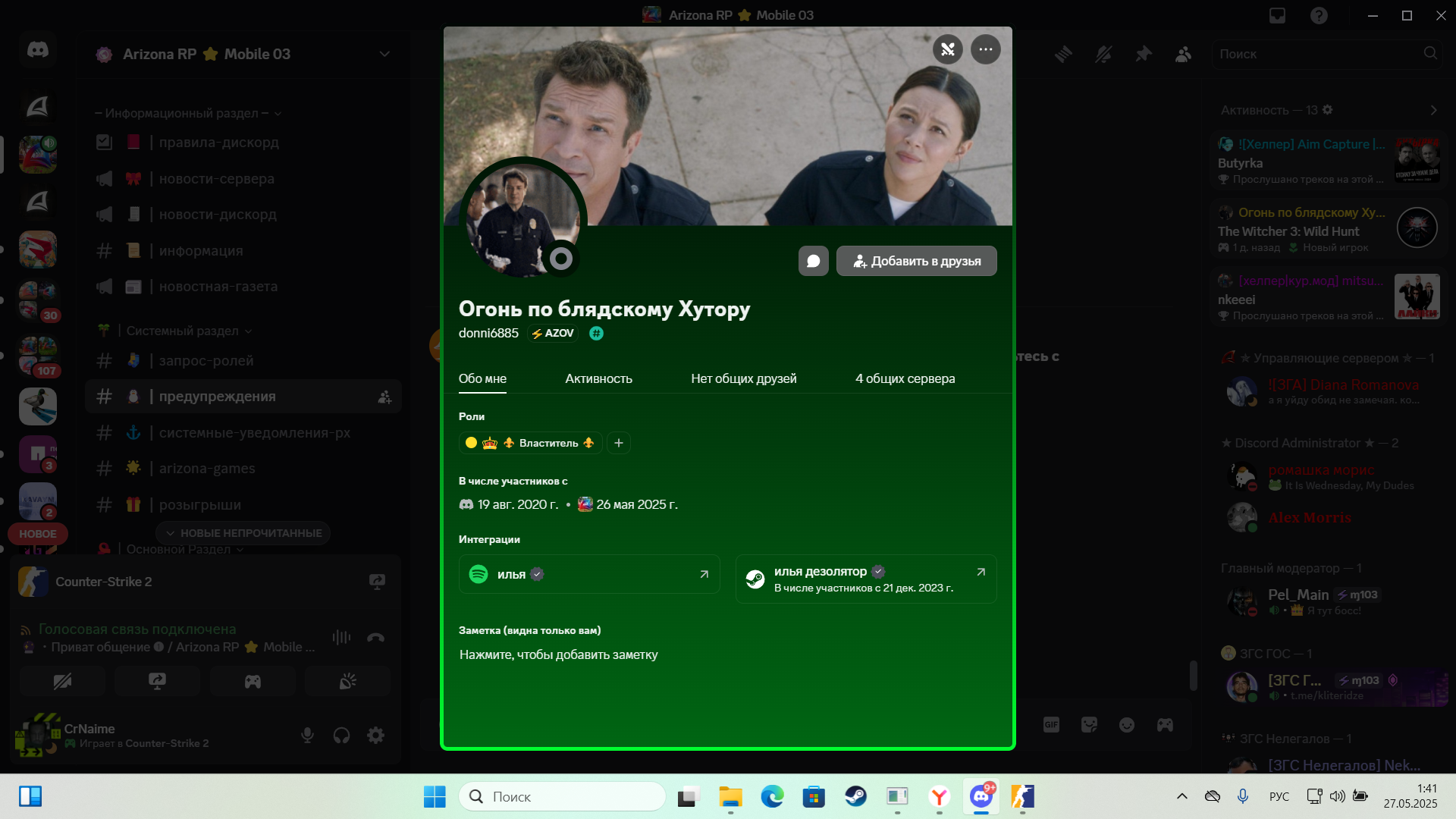
Task: Open системные-уведомления-рх channel
Action: [243, 432]
